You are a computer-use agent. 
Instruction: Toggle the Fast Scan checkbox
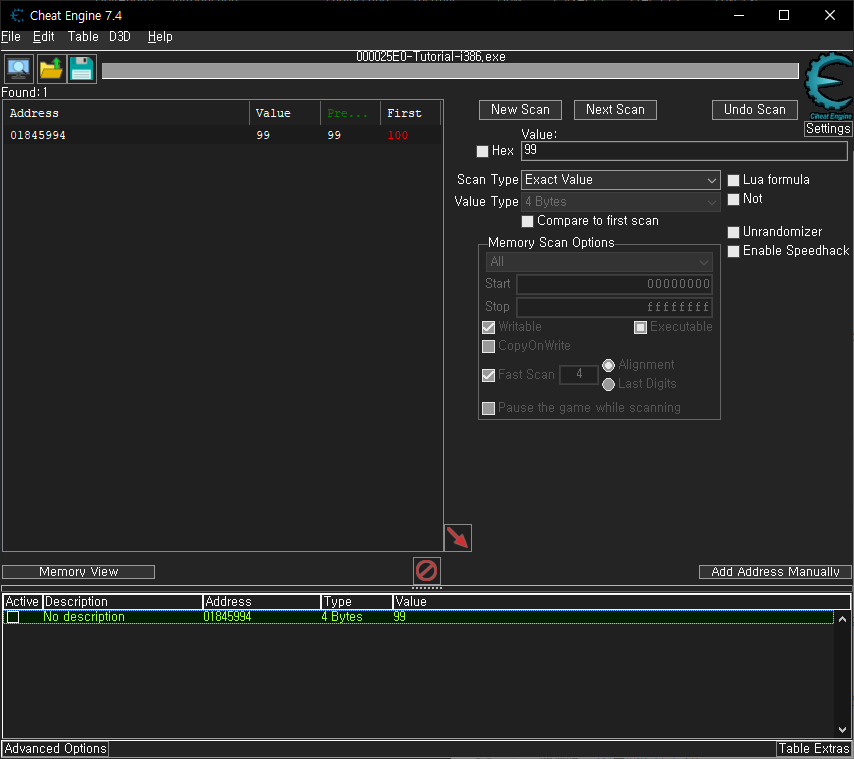click(489, 375)
